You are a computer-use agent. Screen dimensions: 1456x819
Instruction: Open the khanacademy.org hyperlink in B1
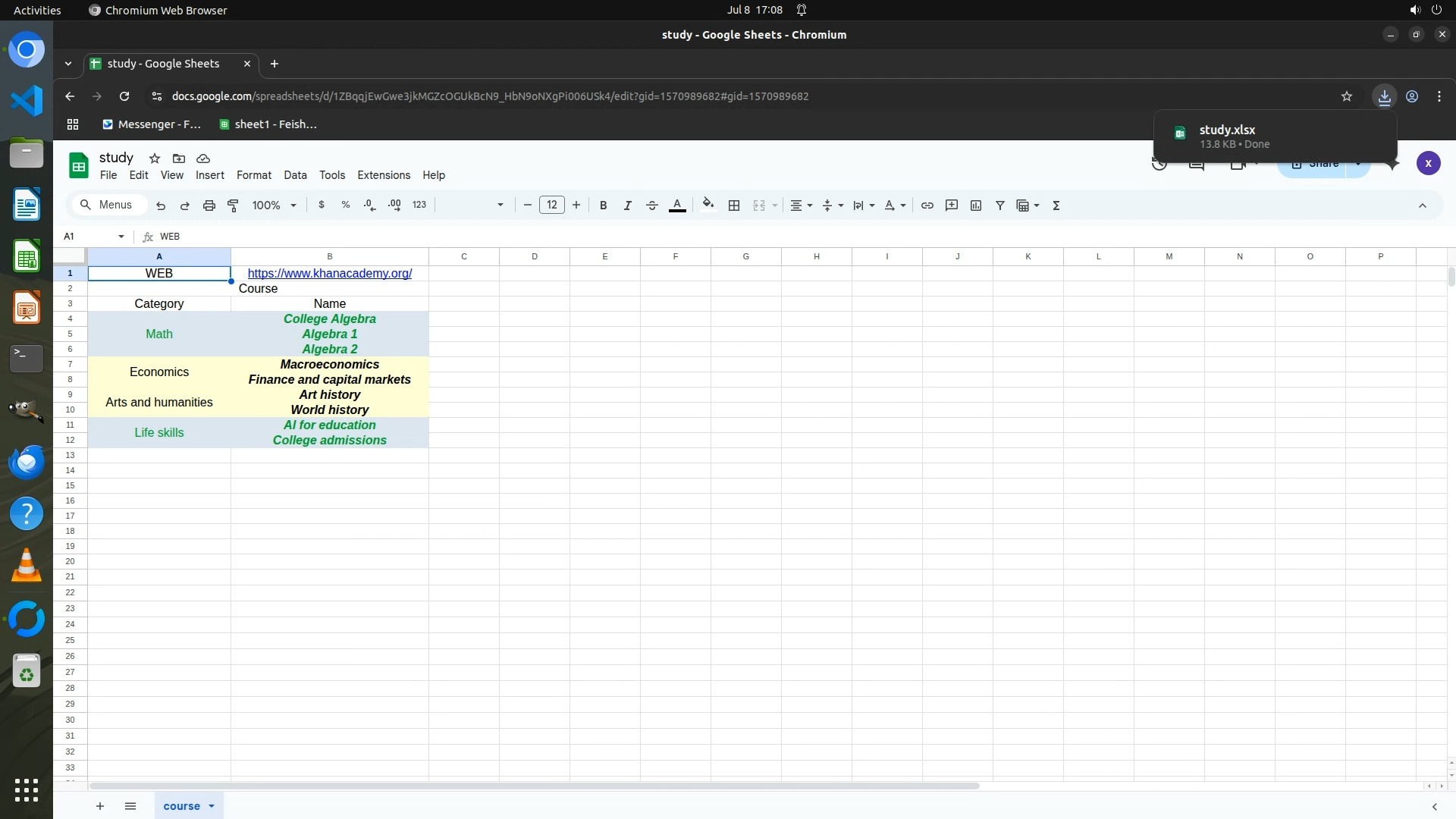pyautogui.click(x=330, y=274)
